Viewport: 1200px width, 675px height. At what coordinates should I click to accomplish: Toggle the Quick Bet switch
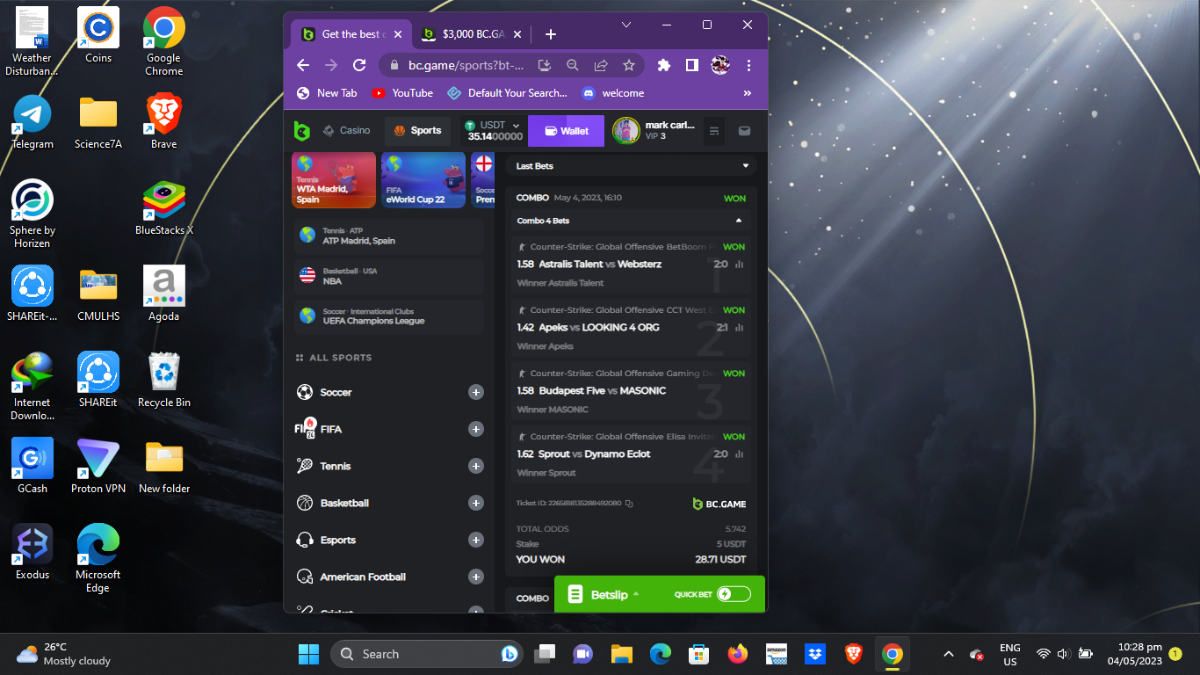[x=733, y=594]
